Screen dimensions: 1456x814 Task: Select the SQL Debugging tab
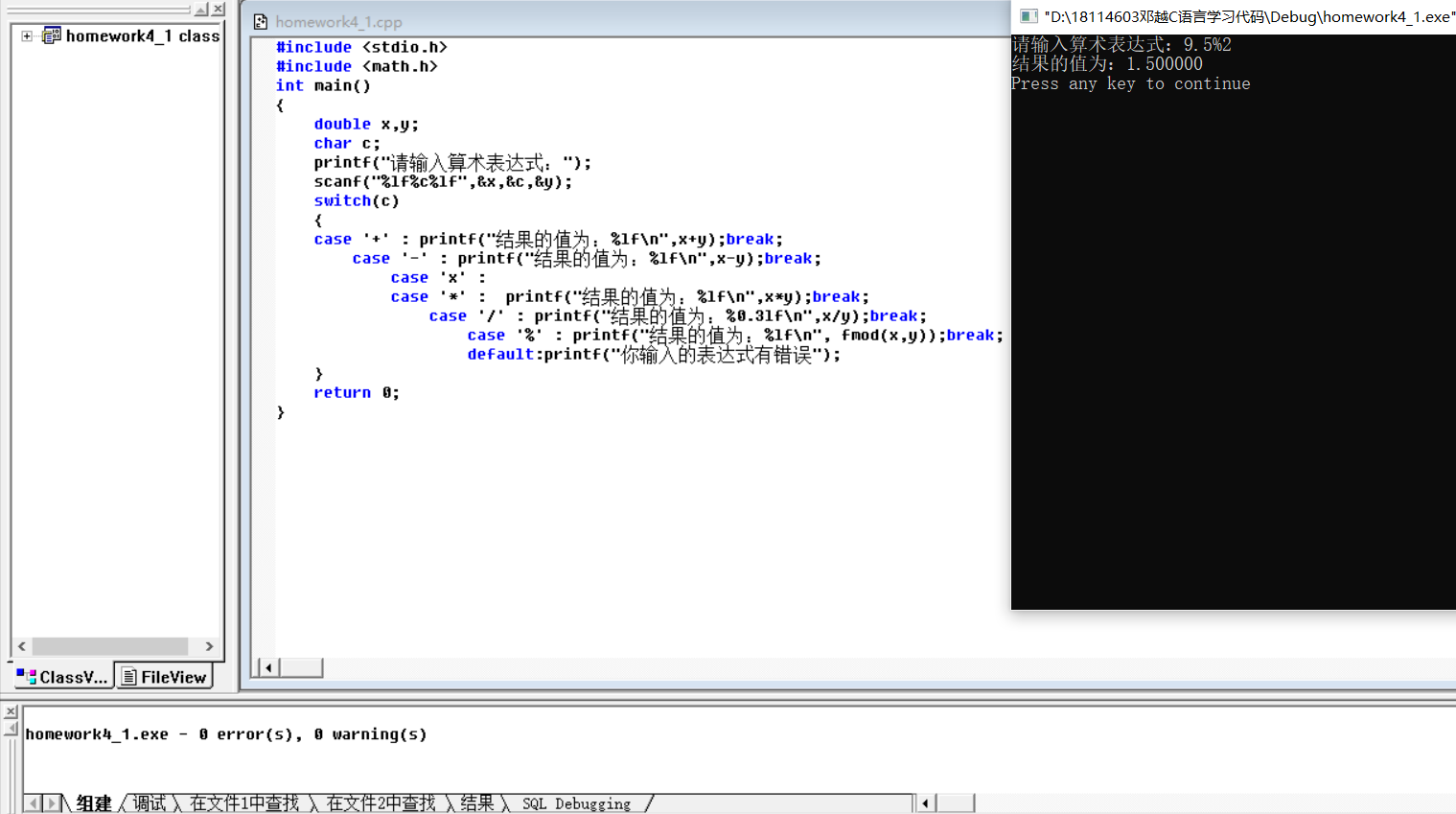tap(579, 803)
